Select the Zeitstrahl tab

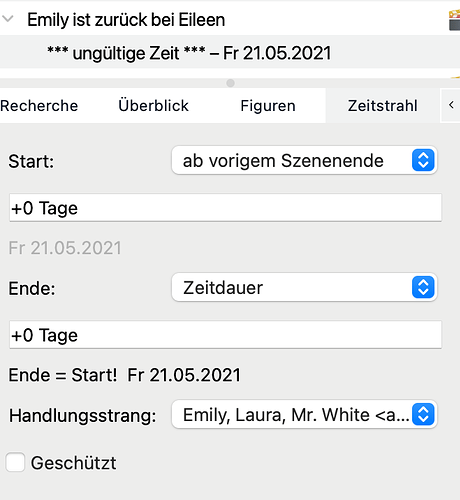tap(382, 106)
